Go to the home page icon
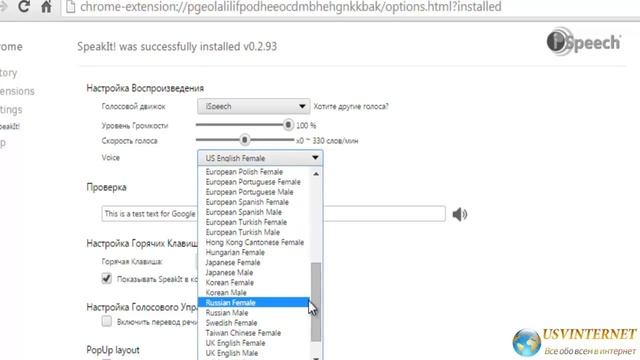Image resolution: width=640 pixels, height=360 pixels. (x=46, y=7)
